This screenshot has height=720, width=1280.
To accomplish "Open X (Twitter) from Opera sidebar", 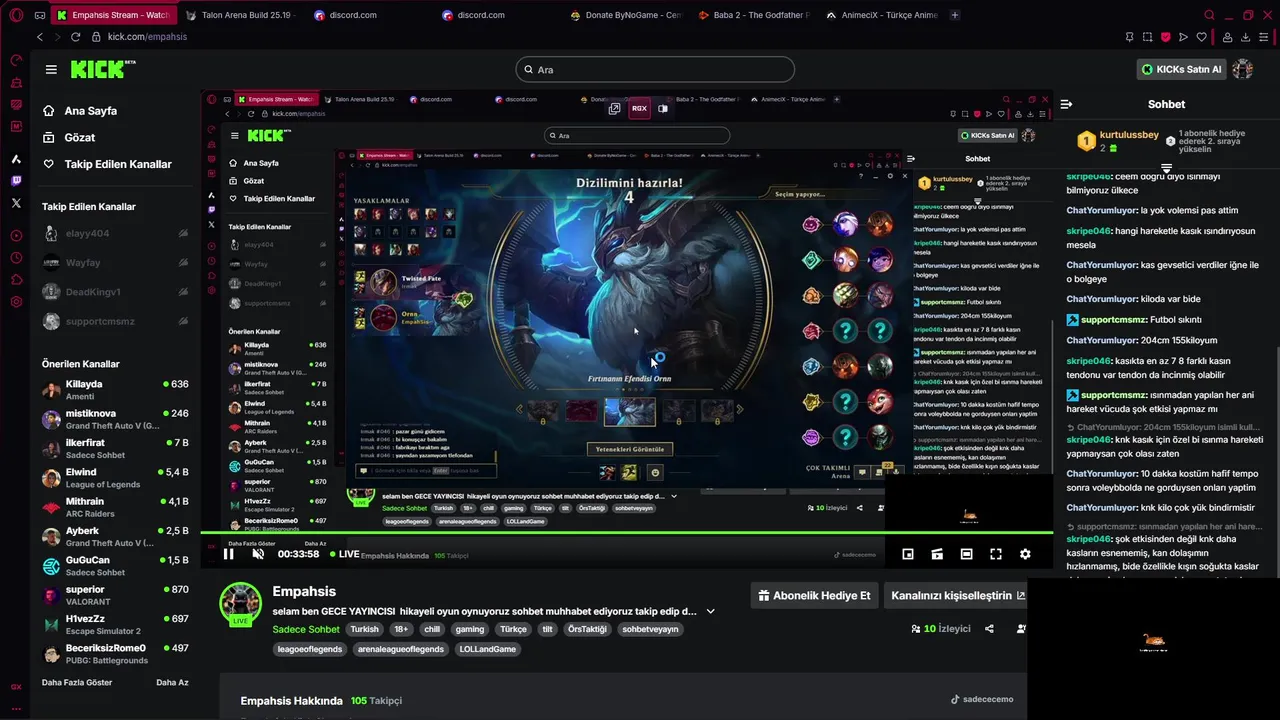I will 16,203.
